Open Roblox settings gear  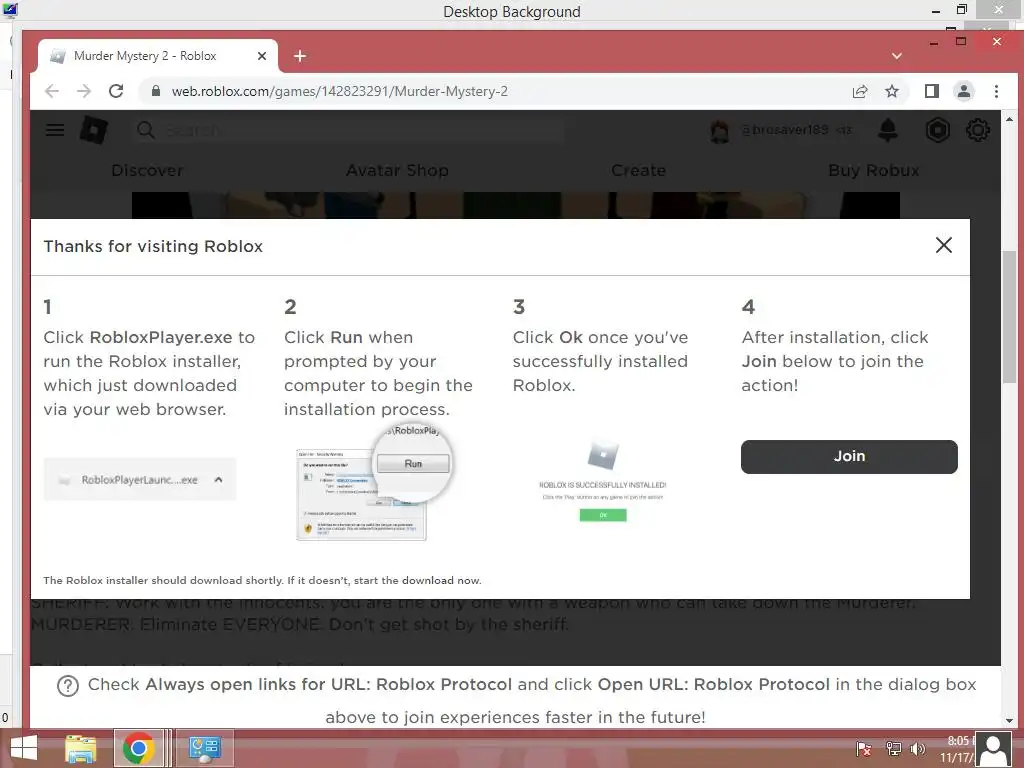[978, 130]
